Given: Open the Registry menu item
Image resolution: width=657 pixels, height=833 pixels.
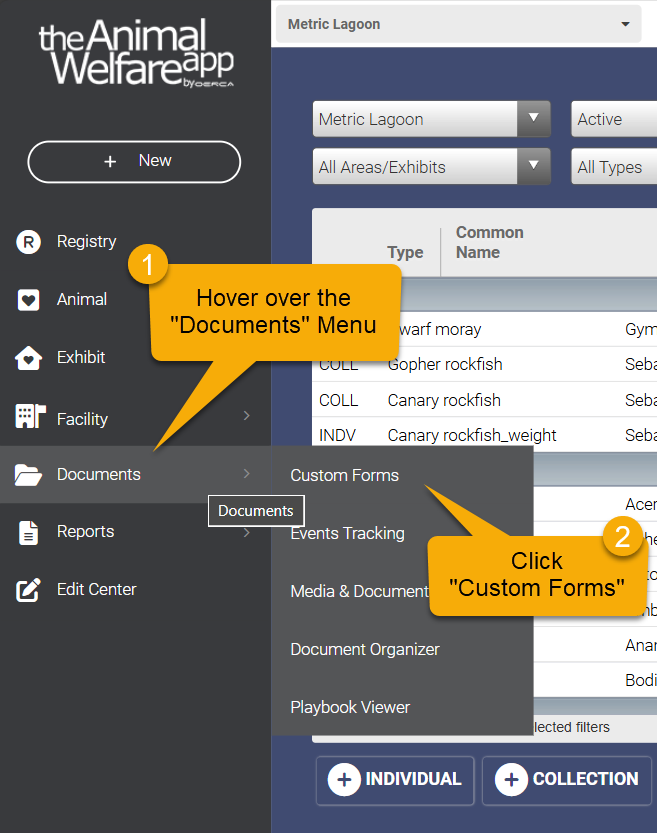Looking at the screenshot, I should [x=135, y=242].
